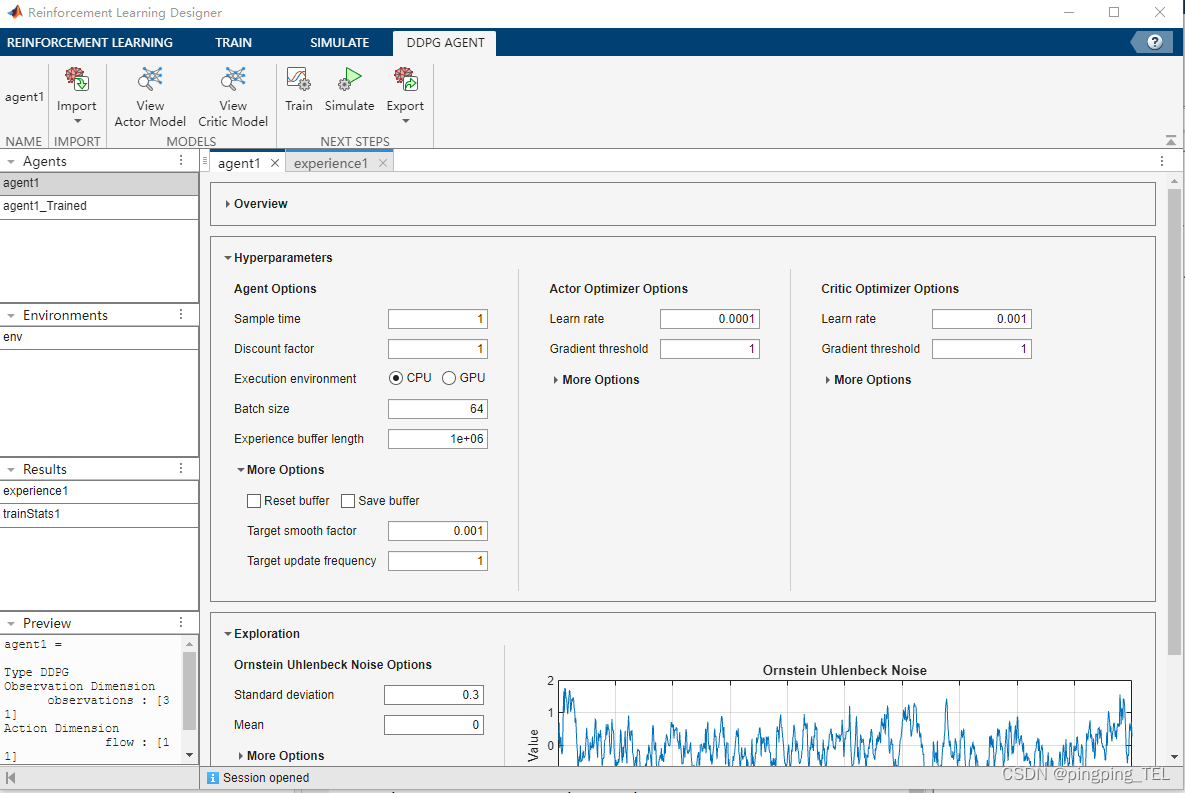Screen dimensions: 1185x793
Task: Switch to the Simulate ribbon tab
Action: [339, 42]
